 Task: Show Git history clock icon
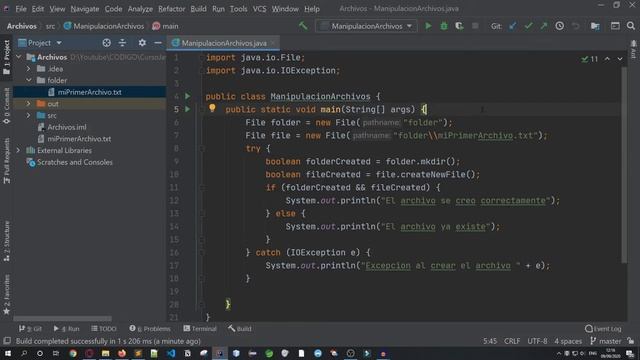click(x=560, y=26)
